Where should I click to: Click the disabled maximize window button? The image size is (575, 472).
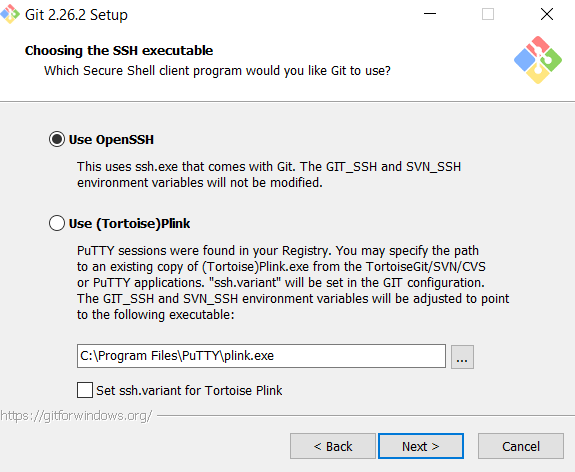(x=488, y=14)
